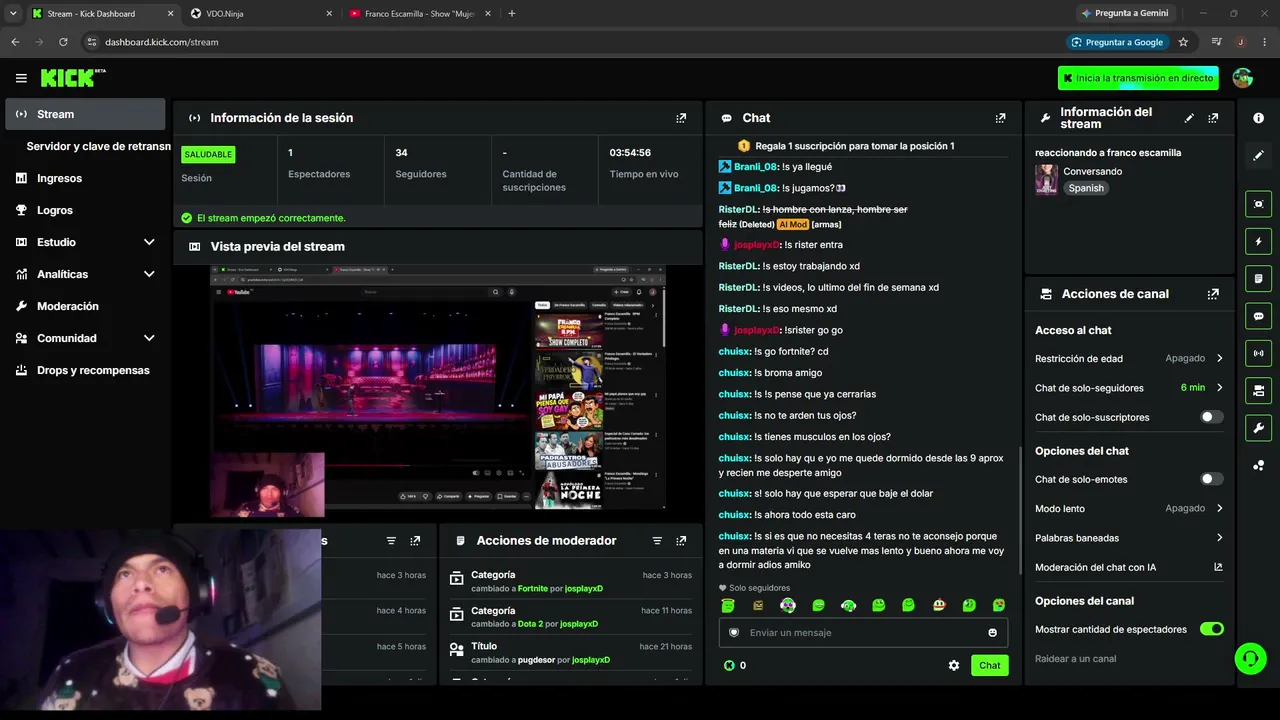Pop out the Chat panel
This screenshot has width=1280, height=720.
tap(1000, 118)
